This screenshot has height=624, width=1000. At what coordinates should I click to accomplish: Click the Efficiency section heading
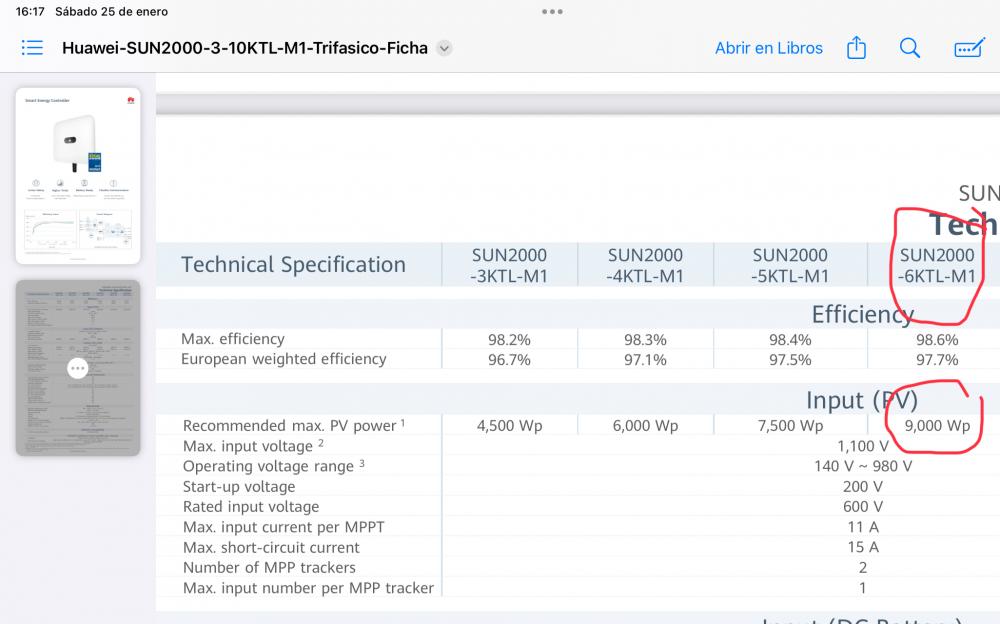point(862,314)
